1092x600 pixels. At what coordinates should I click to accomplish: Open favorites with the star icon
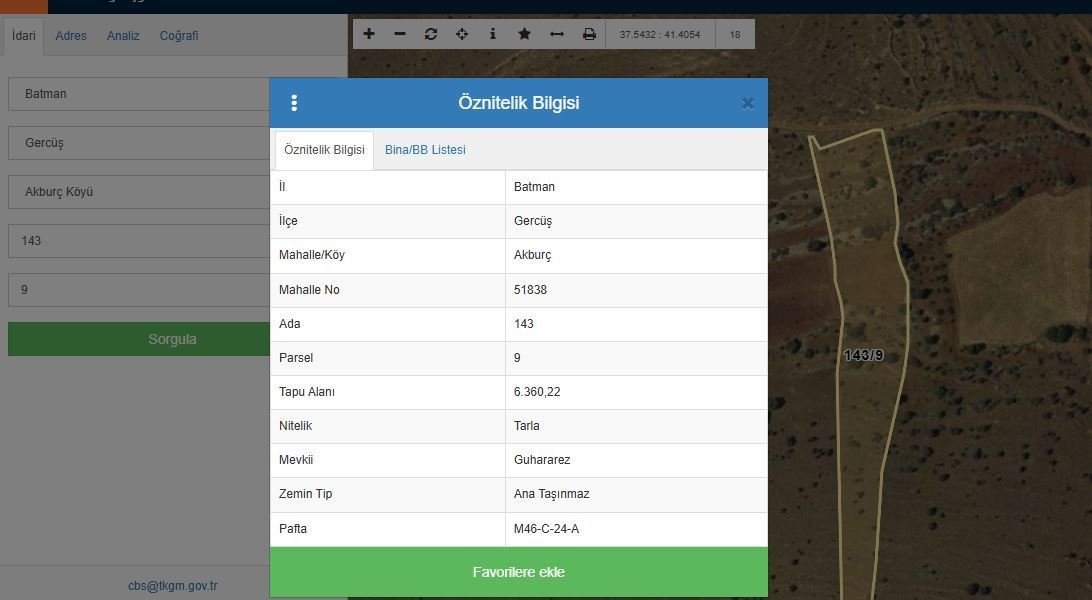click(x=524, y=34)
